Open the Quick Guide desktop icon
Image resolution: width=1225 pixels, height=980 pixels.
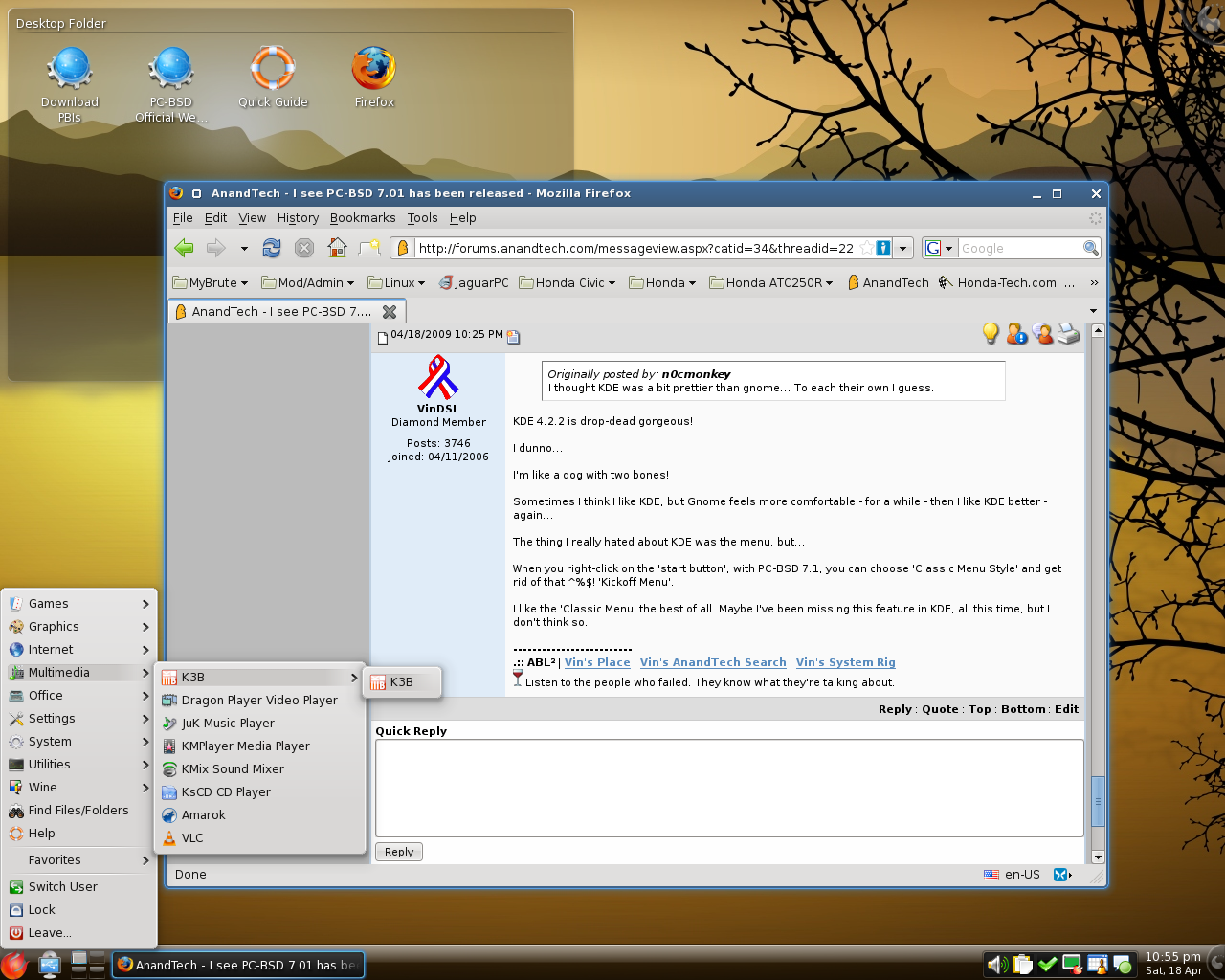[273, 71]
